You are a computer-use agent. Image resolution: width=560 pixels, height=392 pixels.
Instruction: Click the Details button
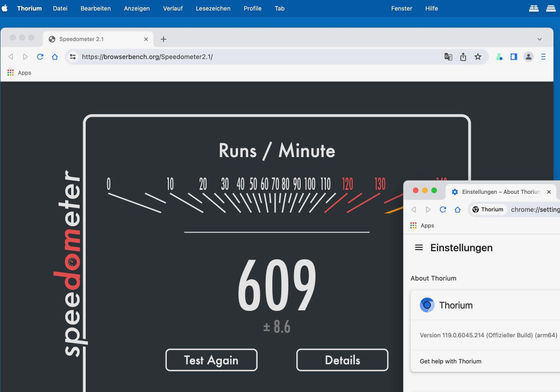(x=342, y=360)
